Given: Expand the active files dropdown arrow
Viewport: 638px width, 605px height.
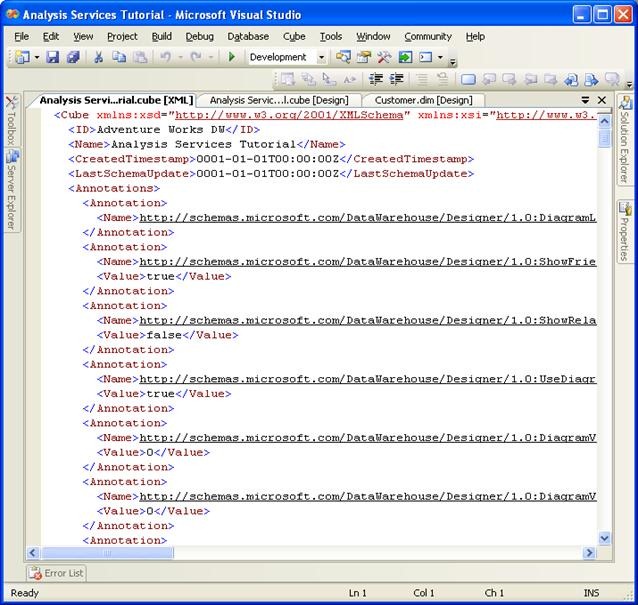Looking at the screenshot, I should pos(586,100).
